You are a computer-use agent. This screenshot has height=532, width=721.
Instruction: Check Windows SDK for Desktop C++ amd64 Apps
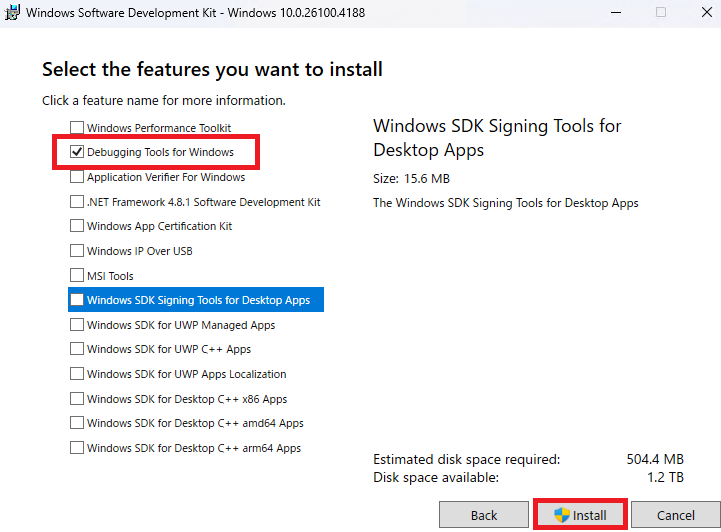coord(77,423)
